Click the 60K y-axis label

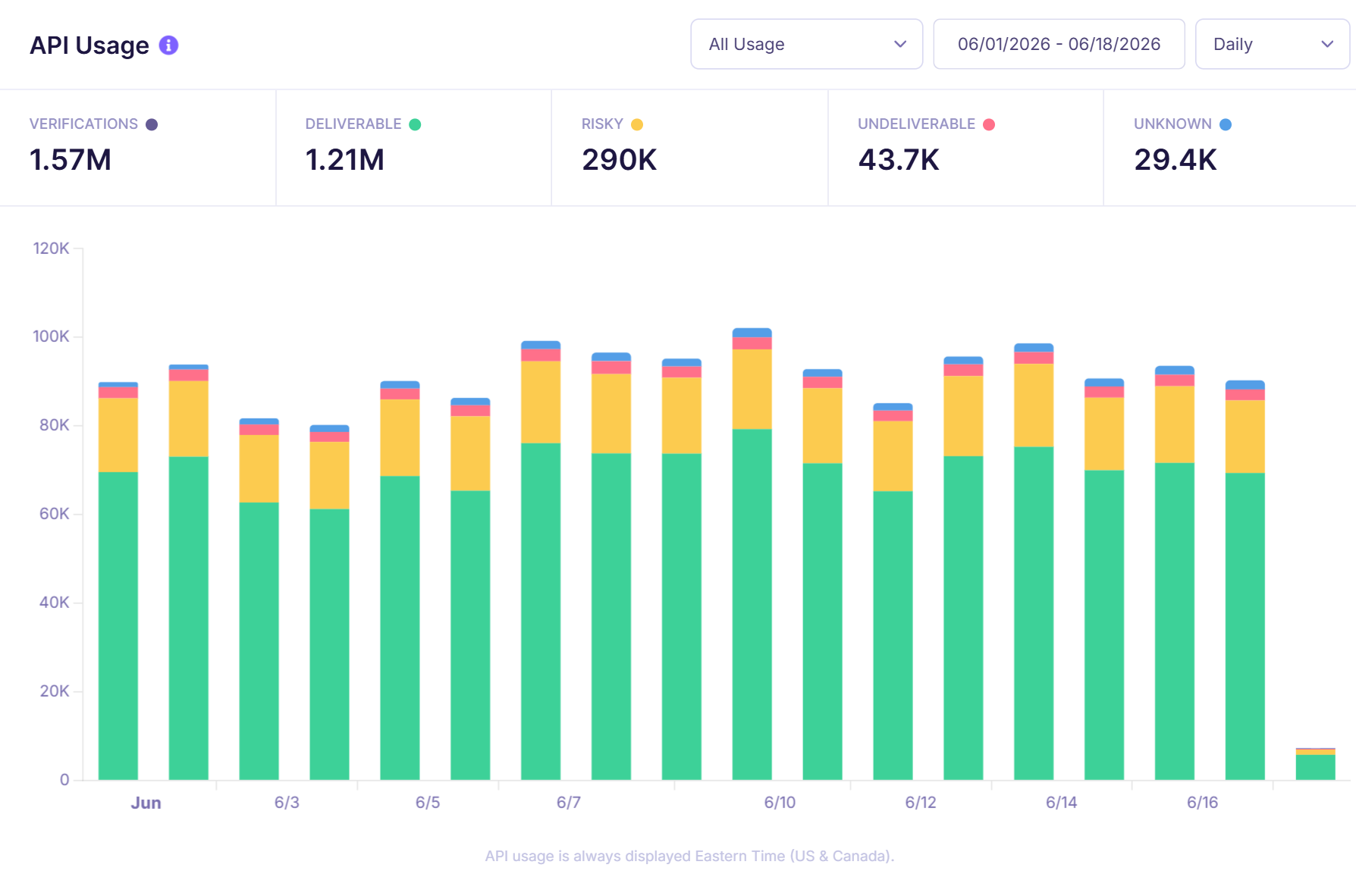click(x=54, y=513)
